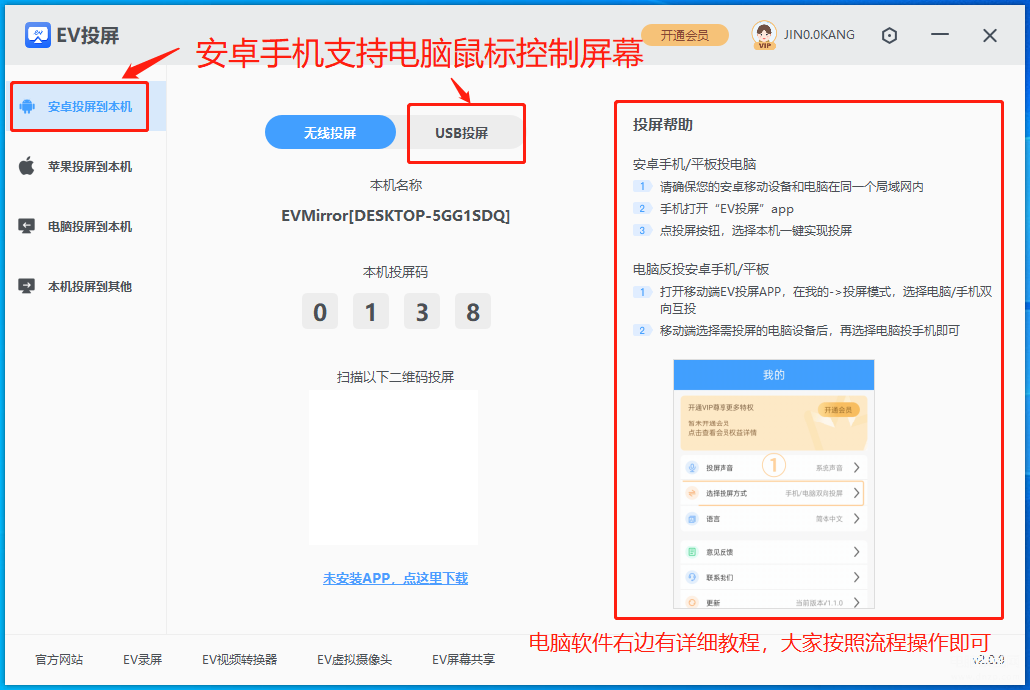Screen dimensions: 1030x690
Task: Click the QR code area for casting
Action: pyautogui.click(x=393, y=468)
